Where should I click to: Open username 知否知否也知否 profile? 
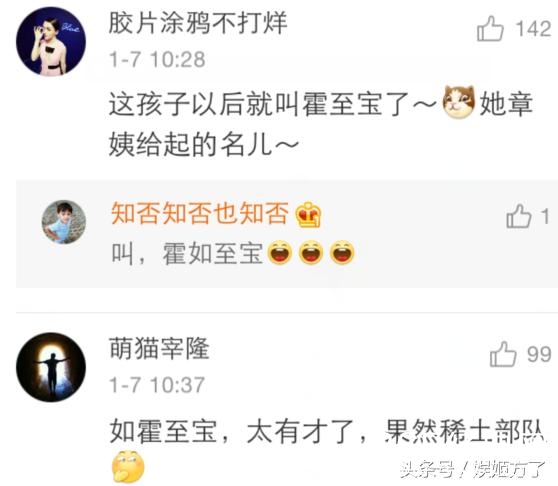(x=200, y=213)
